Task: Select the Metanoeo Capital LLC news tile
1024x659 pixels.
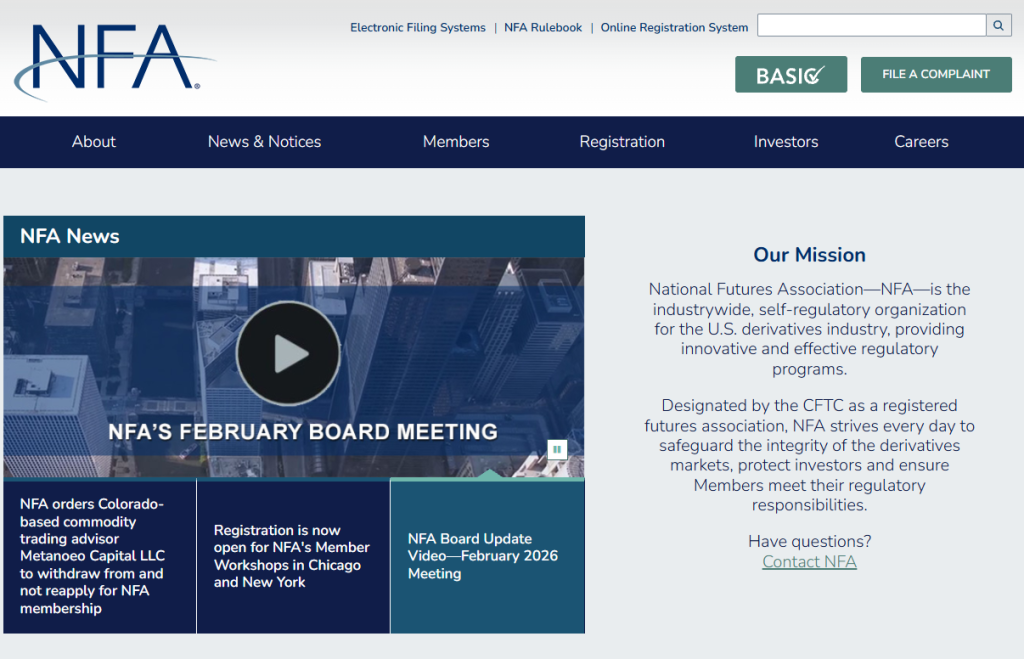Action: (100, 556)
